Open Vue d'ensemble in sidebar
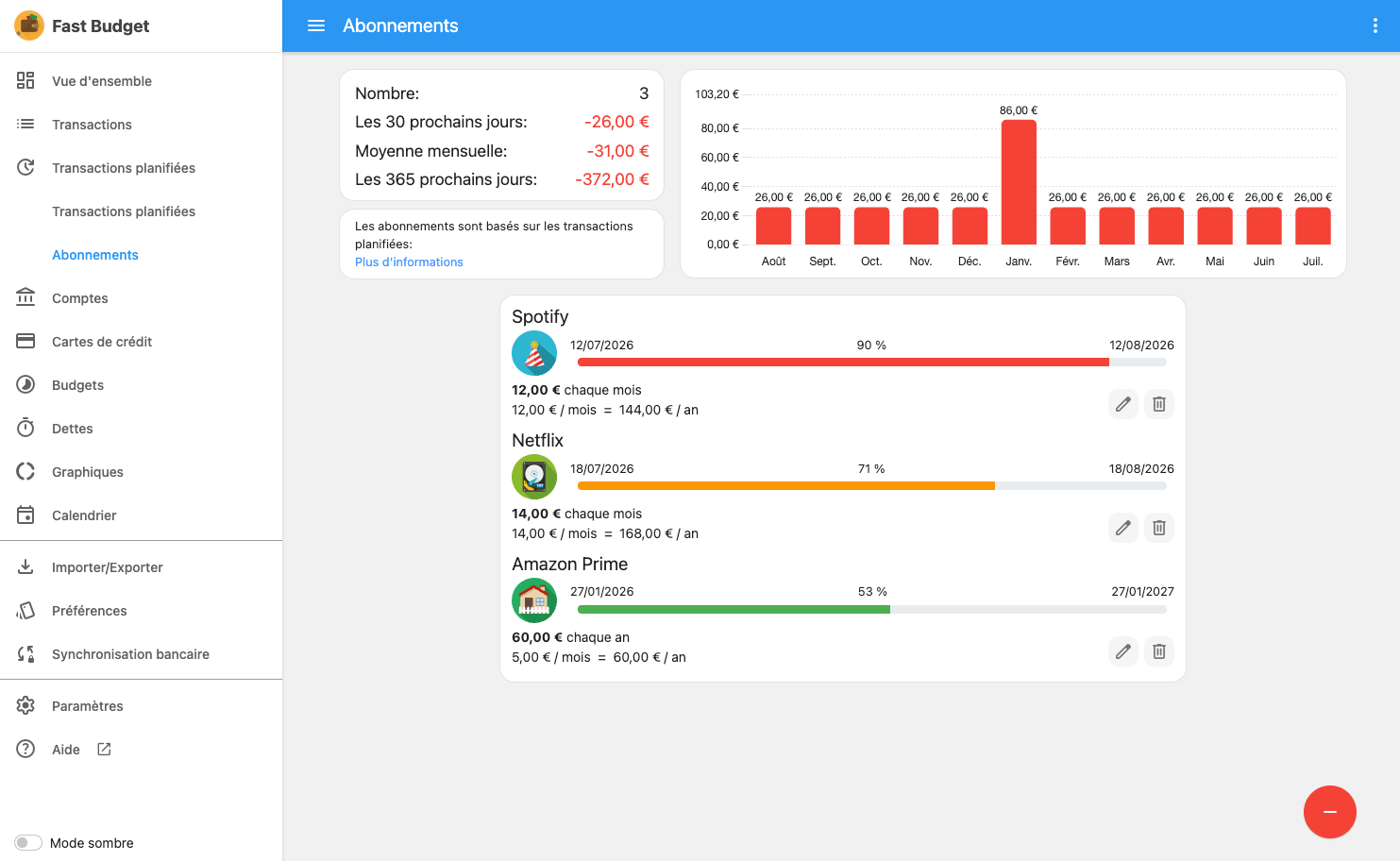This screenshot has width=1400, height=861. coord(142,80)
